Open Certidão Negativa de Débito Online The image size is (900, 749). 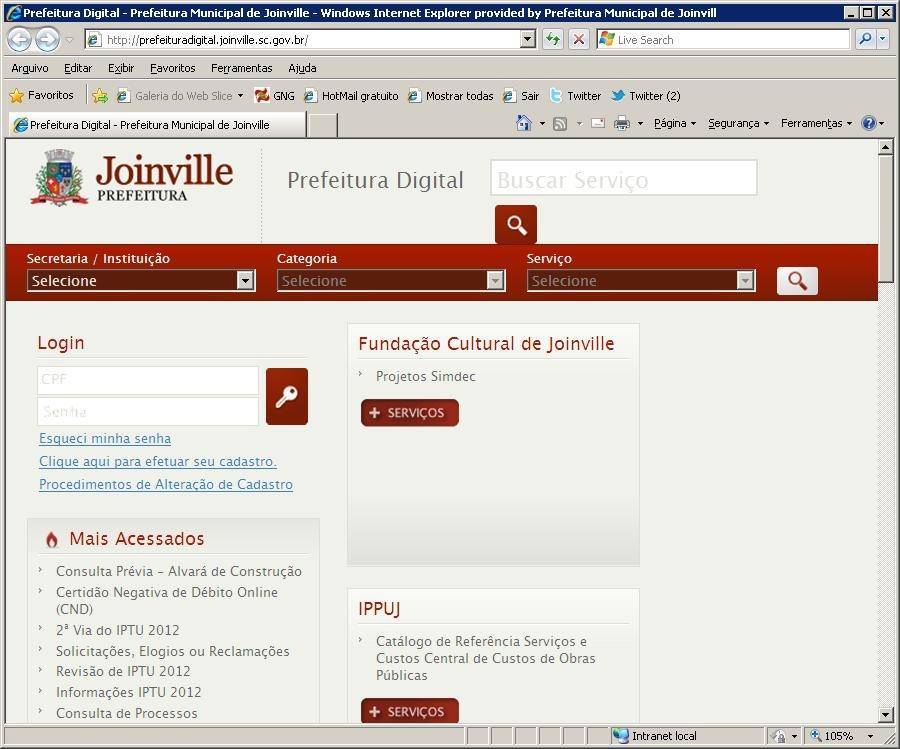tap(166, 600)
